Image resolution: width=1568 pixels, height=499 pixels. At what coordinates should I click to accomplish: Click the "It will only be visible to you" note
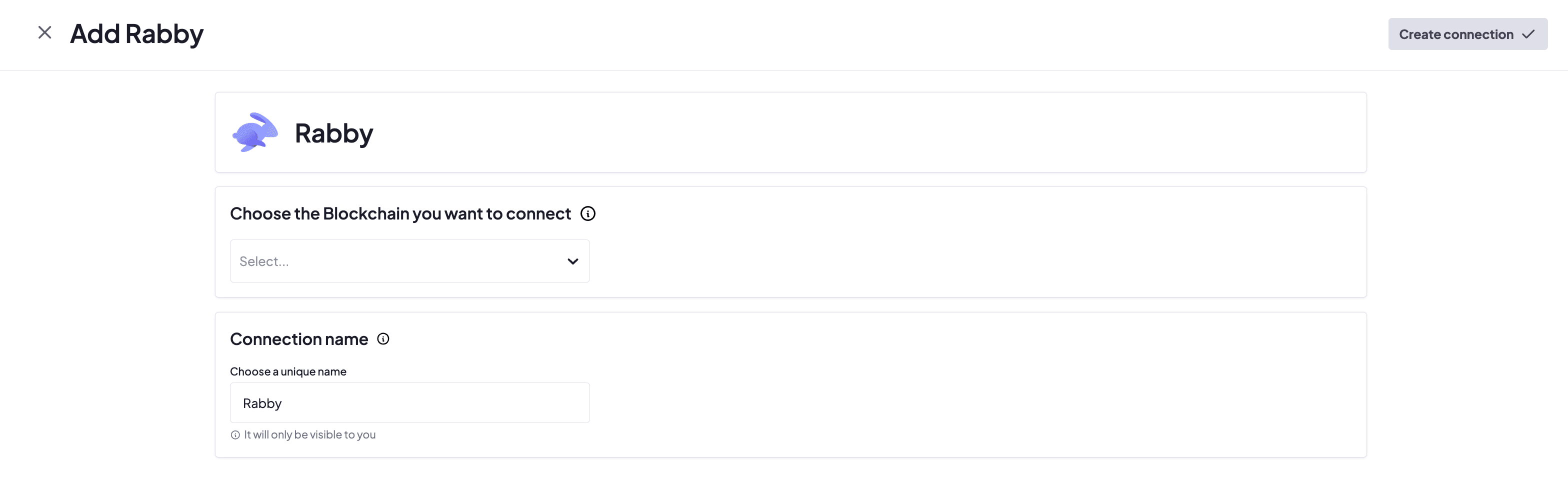309,435
